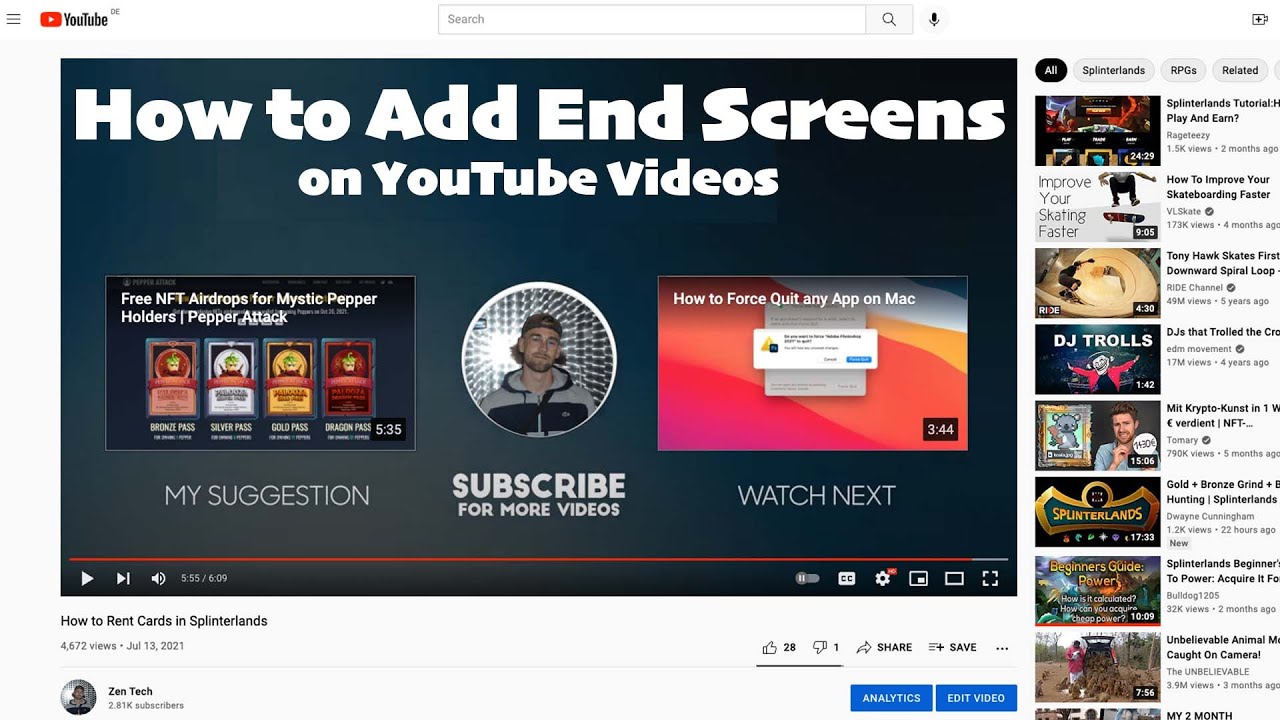Image resolution: width=1280 pixels, height=720 pixels.
Task: Skip to next video
Action: tap(123, 578)
